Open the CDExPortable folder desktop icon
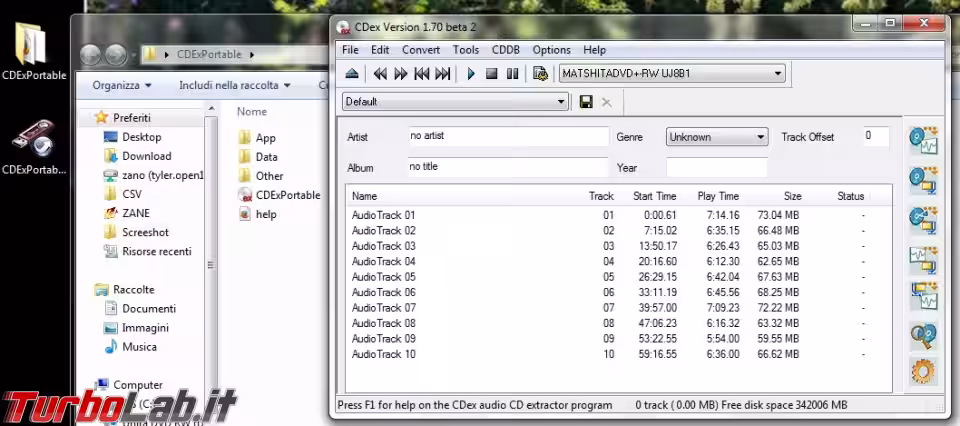 point(33,52)
